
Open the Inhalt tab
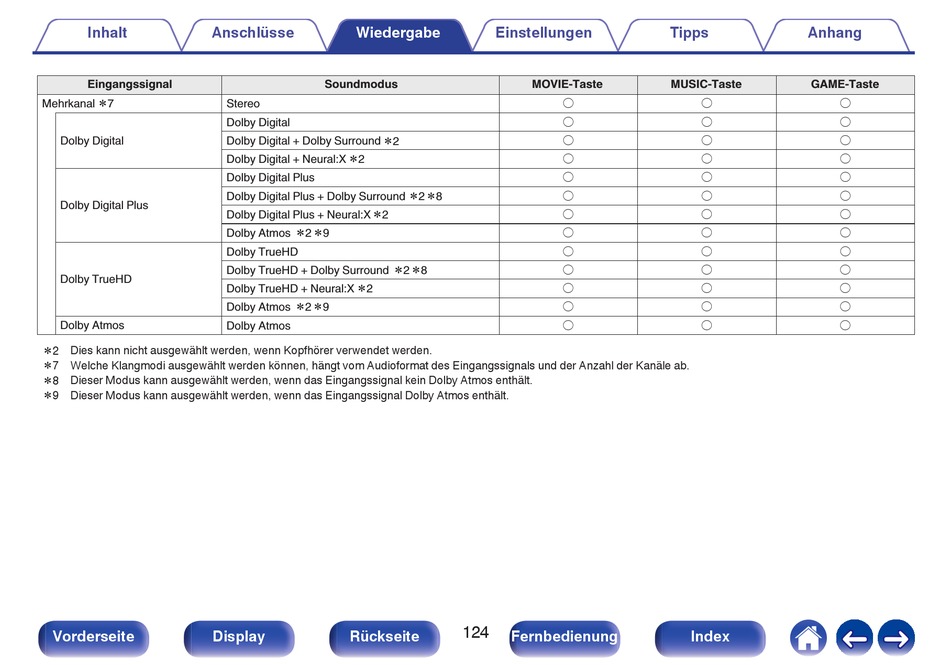(x=107, y=33)
